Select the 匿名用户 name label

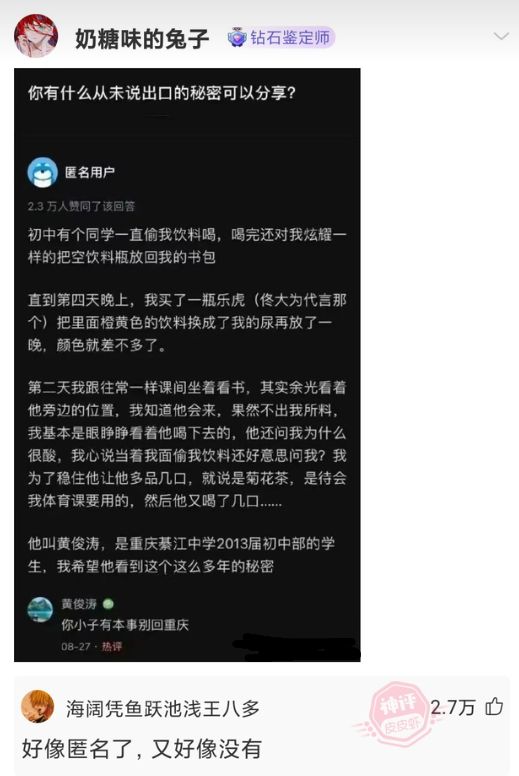pos(90,172)
